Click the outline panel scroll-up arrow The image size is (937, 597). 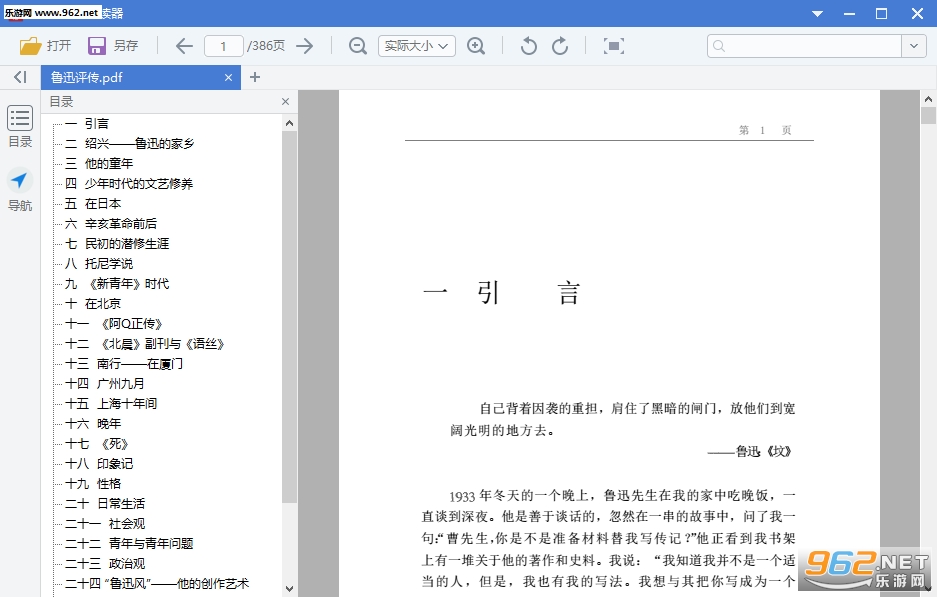coord(289,124)
